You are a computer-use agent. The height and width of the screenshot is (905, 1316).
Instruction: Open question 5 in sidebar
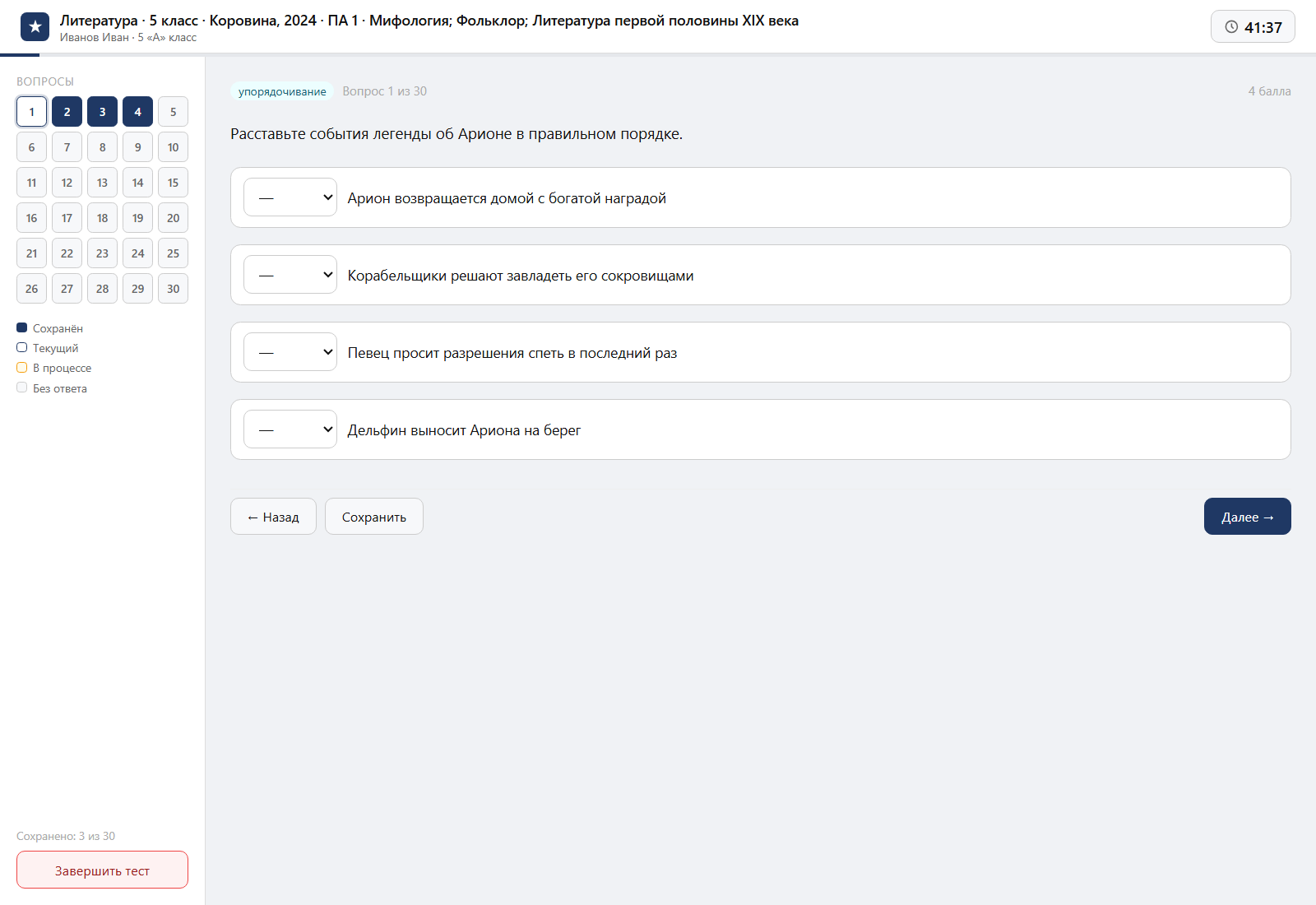click(x=173, y=112)
